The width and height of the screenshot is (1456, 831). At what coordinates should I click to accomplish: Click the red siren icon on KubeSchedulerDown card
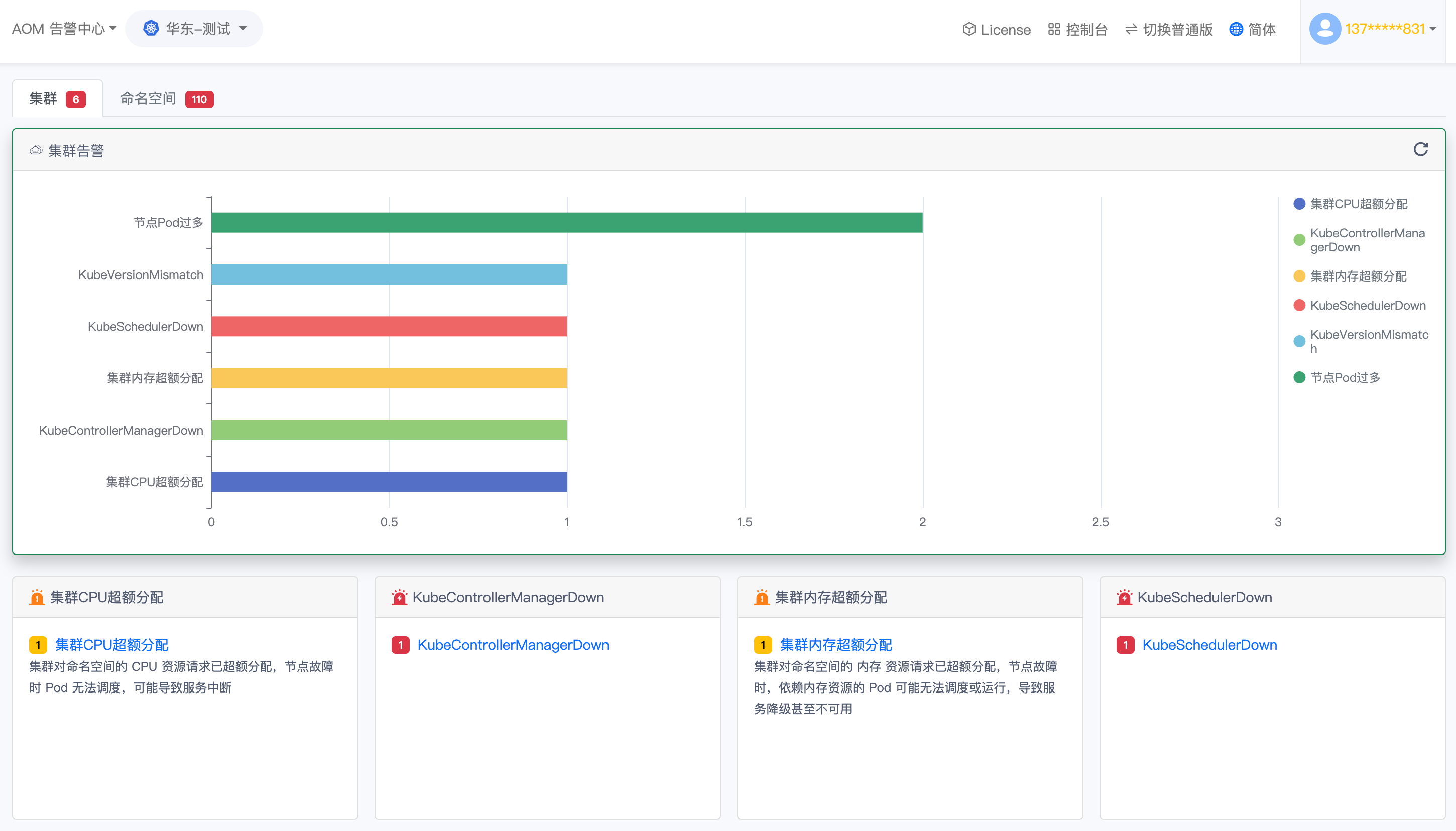click(x=1124, y=597)
